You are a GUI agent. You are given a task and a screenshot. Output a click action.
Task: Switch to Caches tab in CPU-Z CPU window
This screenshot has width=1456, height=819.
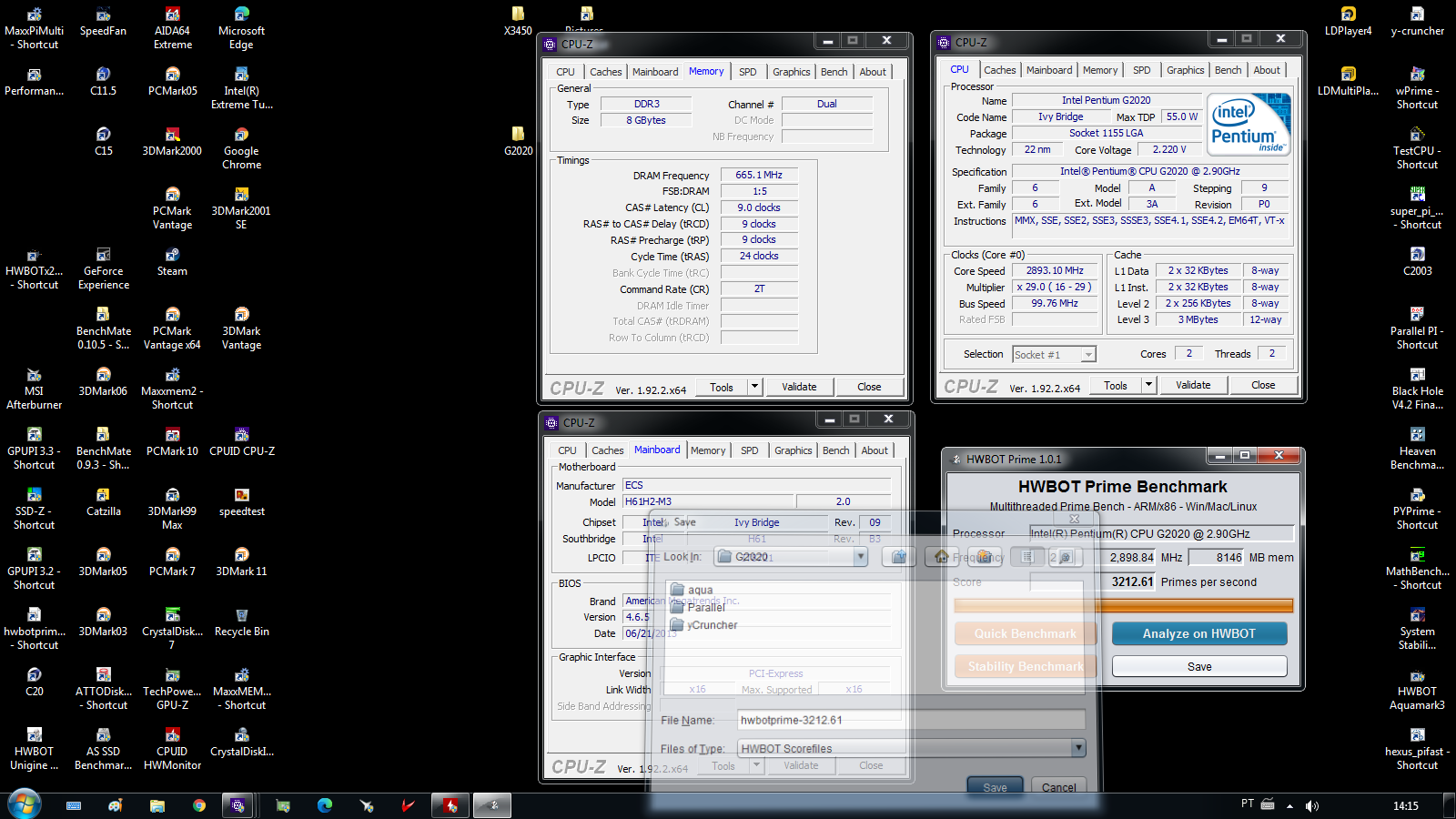(999, 70)
